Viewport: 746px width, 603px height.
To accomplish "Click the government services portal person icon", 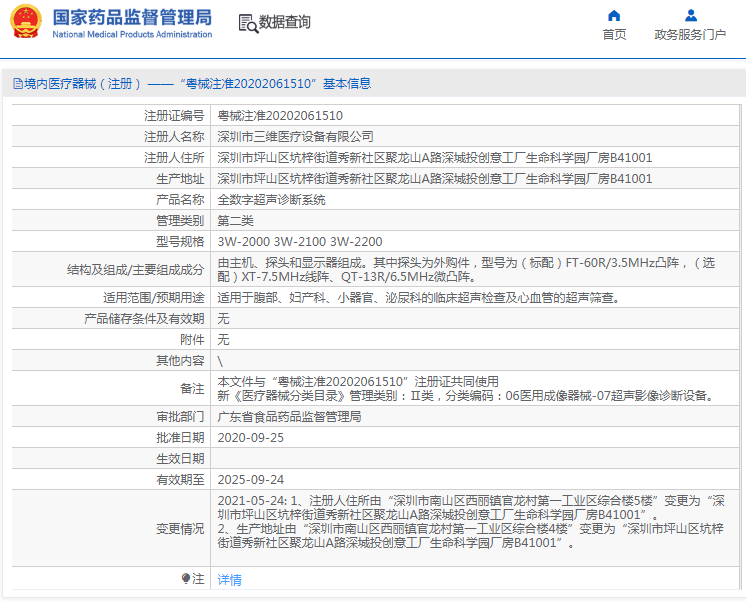I will coord(690,16).
